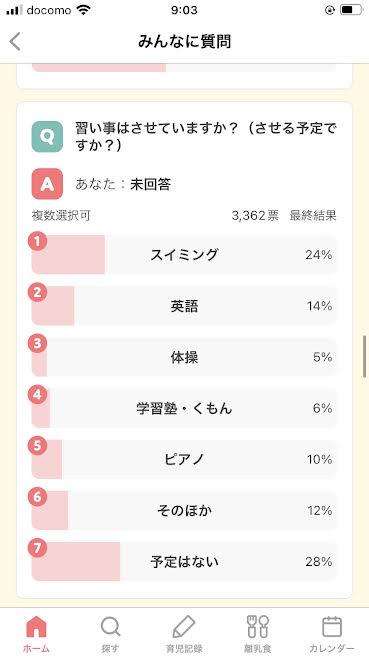Screen dimensions: 369x656
Task: Tap the previous poll's result bar
Action: tap(184, 68)
